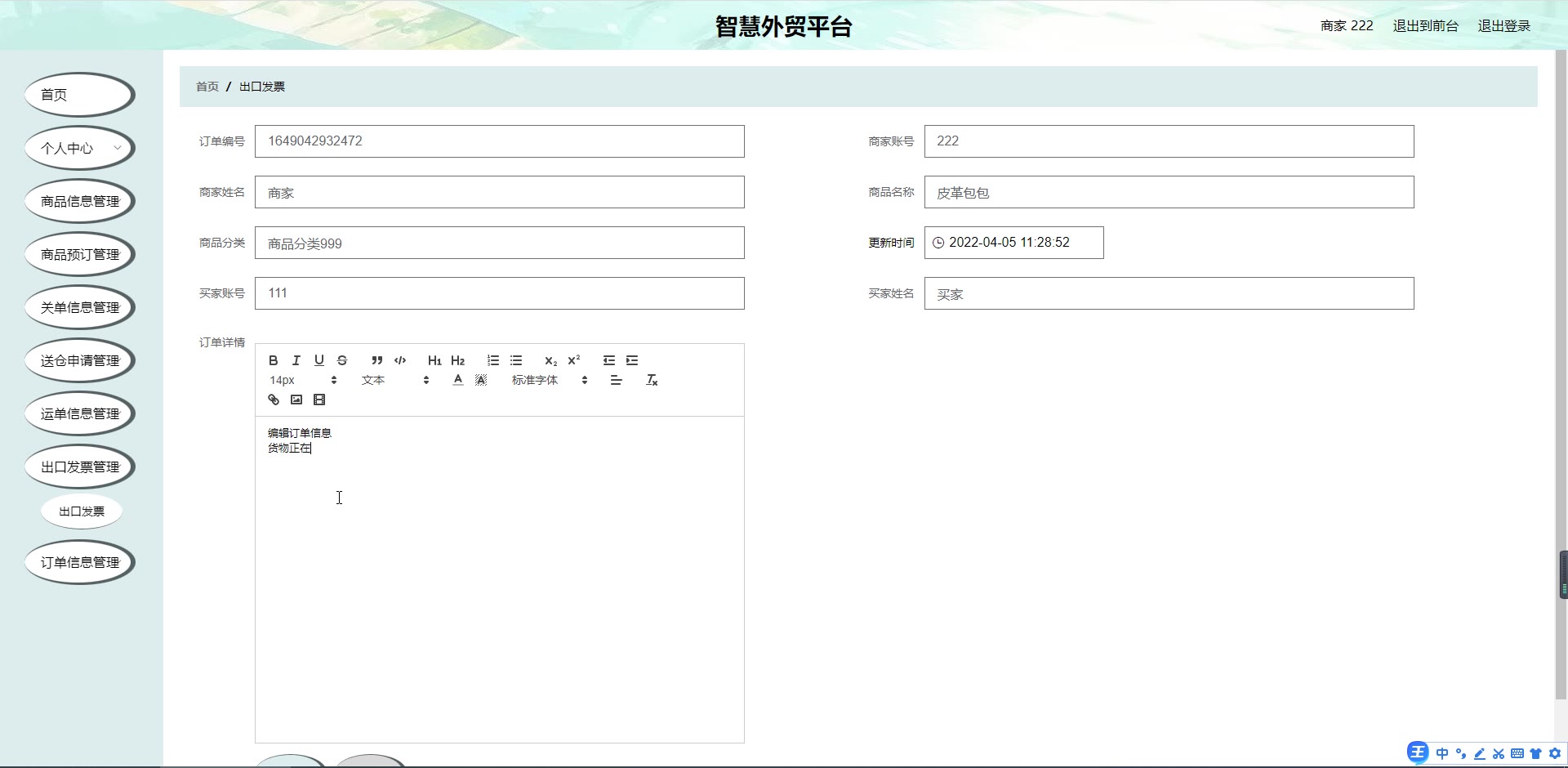The height and width of the screenshot is (768, 1568).
Task: Click the page vertical scrollbar
Action: click(x=1561, y=374)
